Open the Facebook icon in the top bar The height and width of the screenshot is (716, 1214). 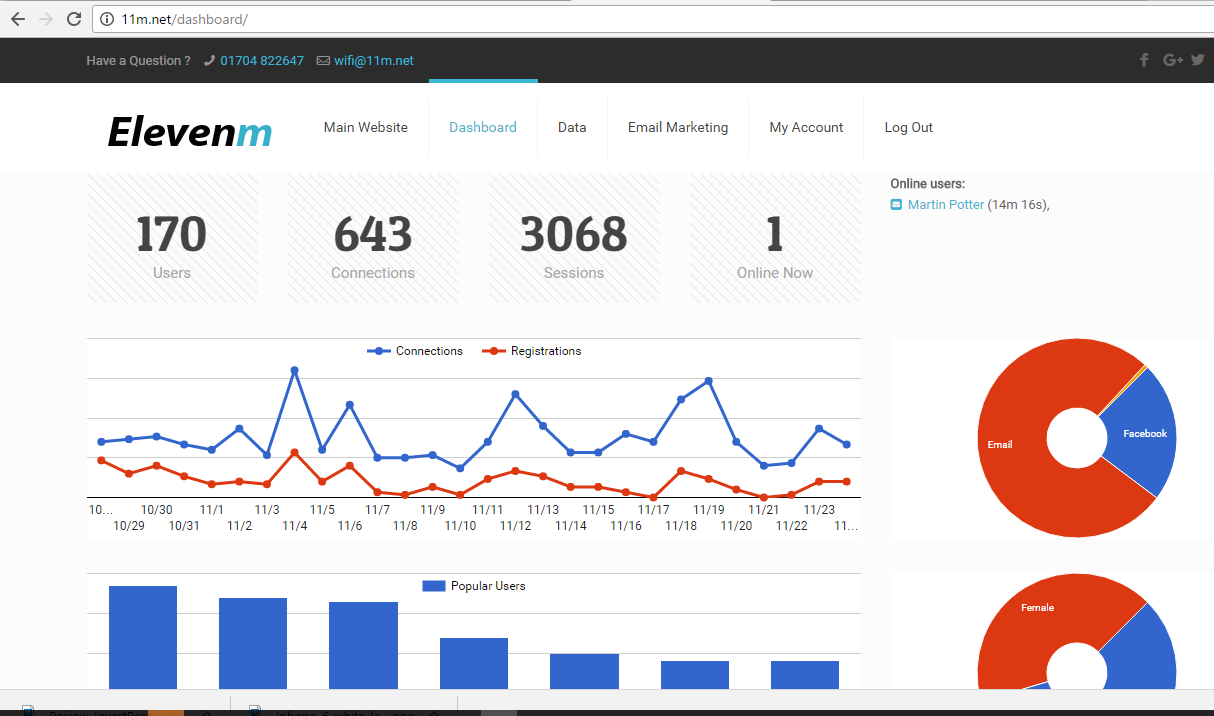pyautogui.click(x=1145, y=60)
